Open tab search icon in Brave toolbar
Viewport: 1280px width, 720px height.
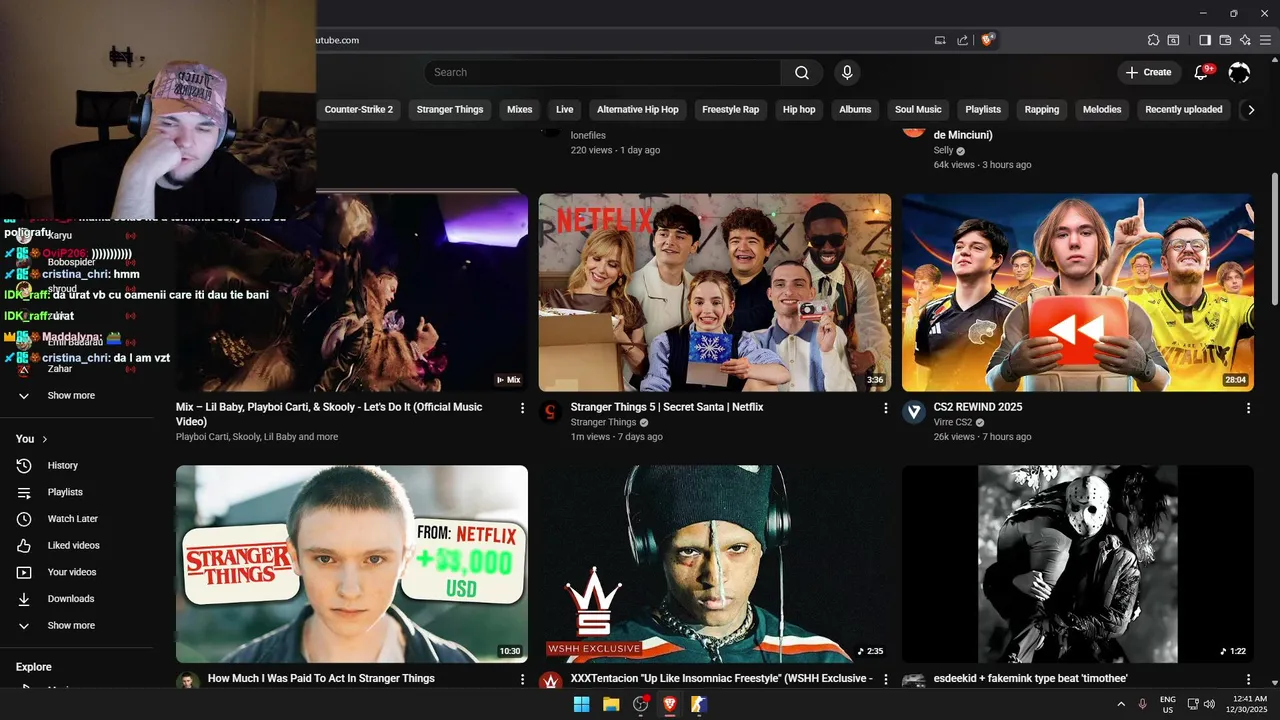(1173, 40)
